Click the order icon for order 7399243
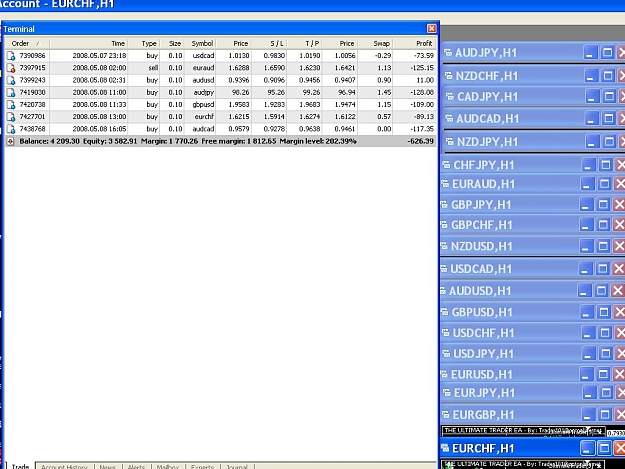This screenshot has height=469, width=625. pos(11,80)
